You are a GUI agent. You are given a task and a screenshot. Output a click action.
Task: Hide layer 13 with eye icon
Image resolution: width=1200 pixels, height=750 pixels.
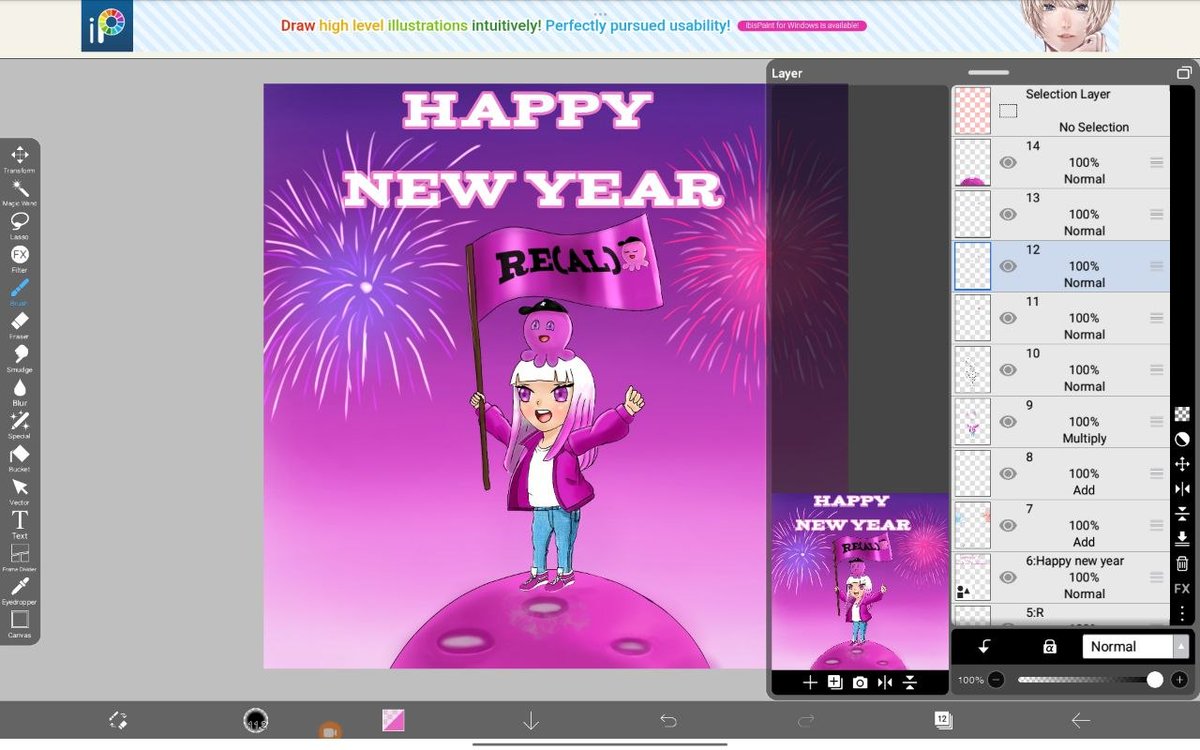(x=1008, y=214)
